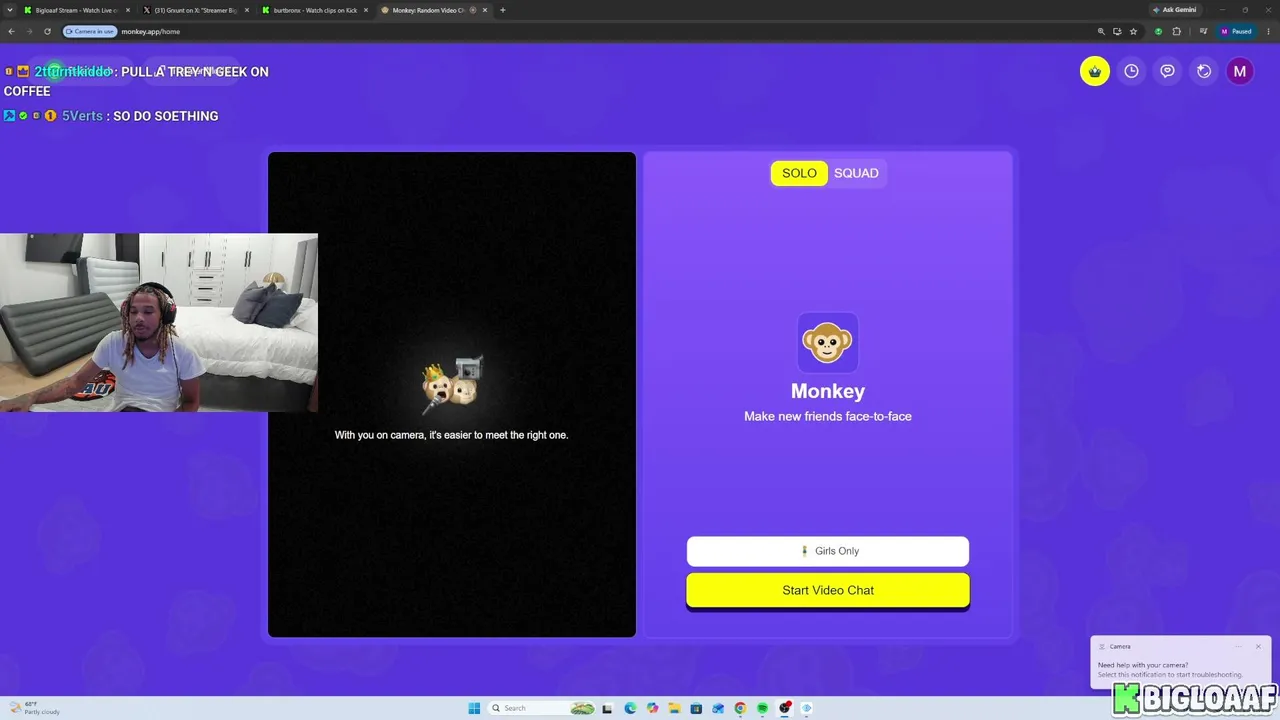This screenshot has height=720, width=1280.
Task: Open Microsoft Store from taskbar
Action: [x=696, y=708]
